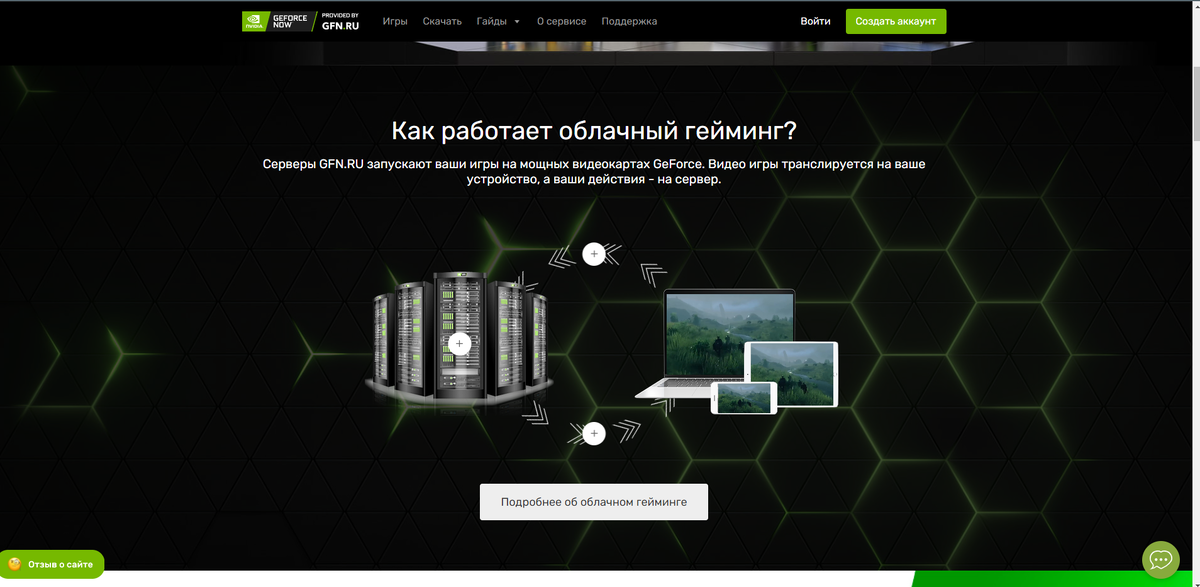Screen dimensions: 1200x587
Task: Expand the Гайды dropdown menu
Action: (498, 21)
